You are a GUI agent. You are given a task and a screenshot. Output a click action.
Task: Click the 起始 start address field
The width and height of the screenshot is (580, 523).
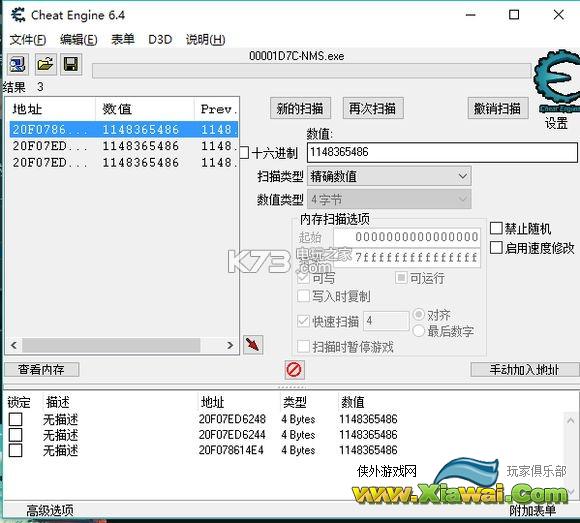[407, 237]
